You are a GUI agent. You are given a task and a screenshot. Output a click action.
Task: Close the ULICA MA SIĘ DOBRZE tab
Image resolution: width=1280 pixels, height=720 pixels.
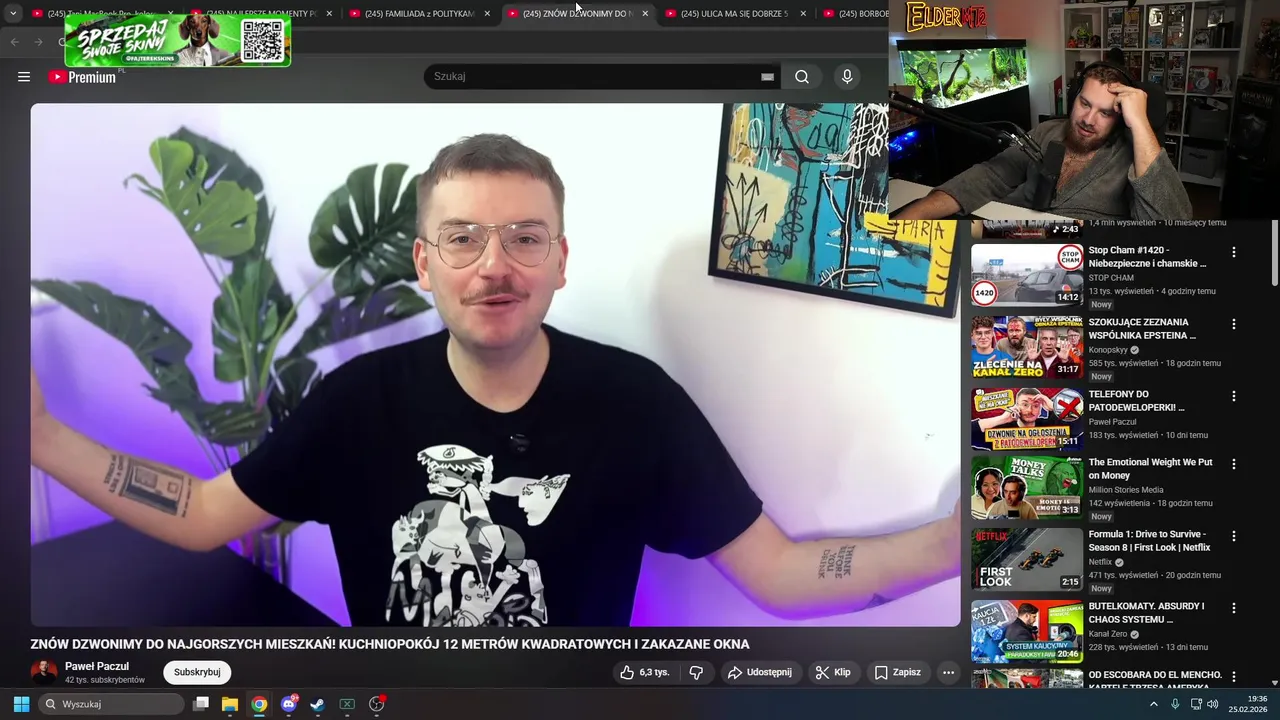click(x=803, y=13)
